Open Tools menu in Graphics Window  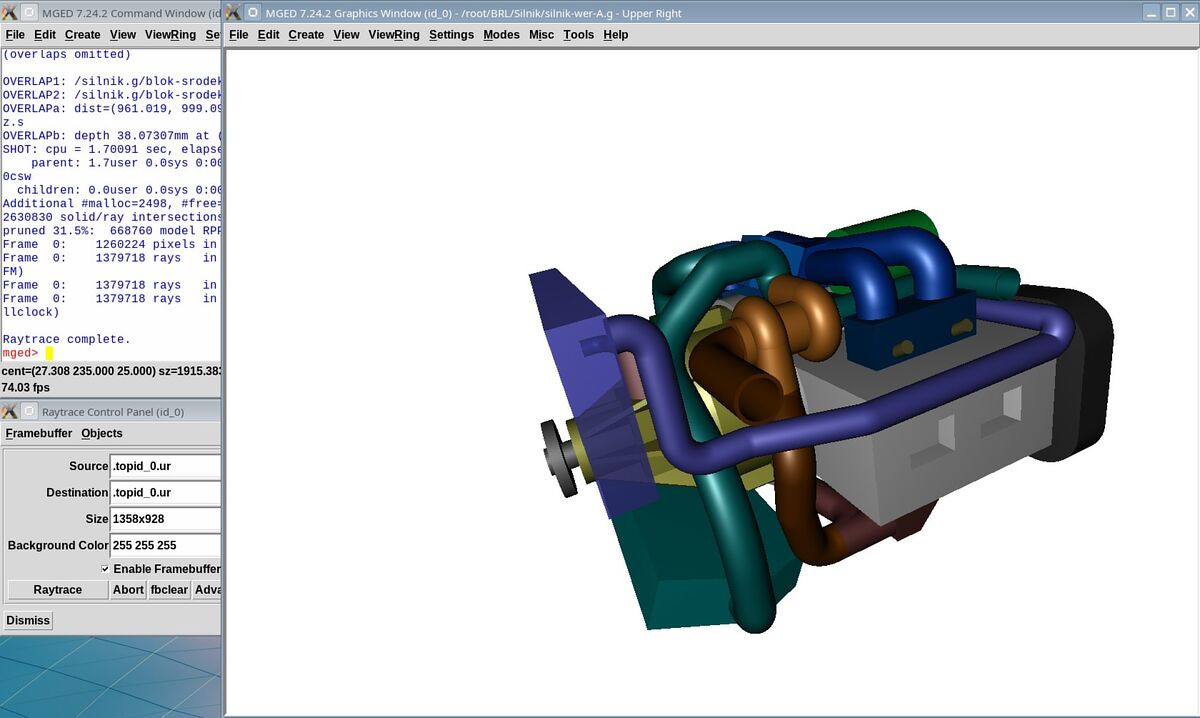tap(578, 34)
